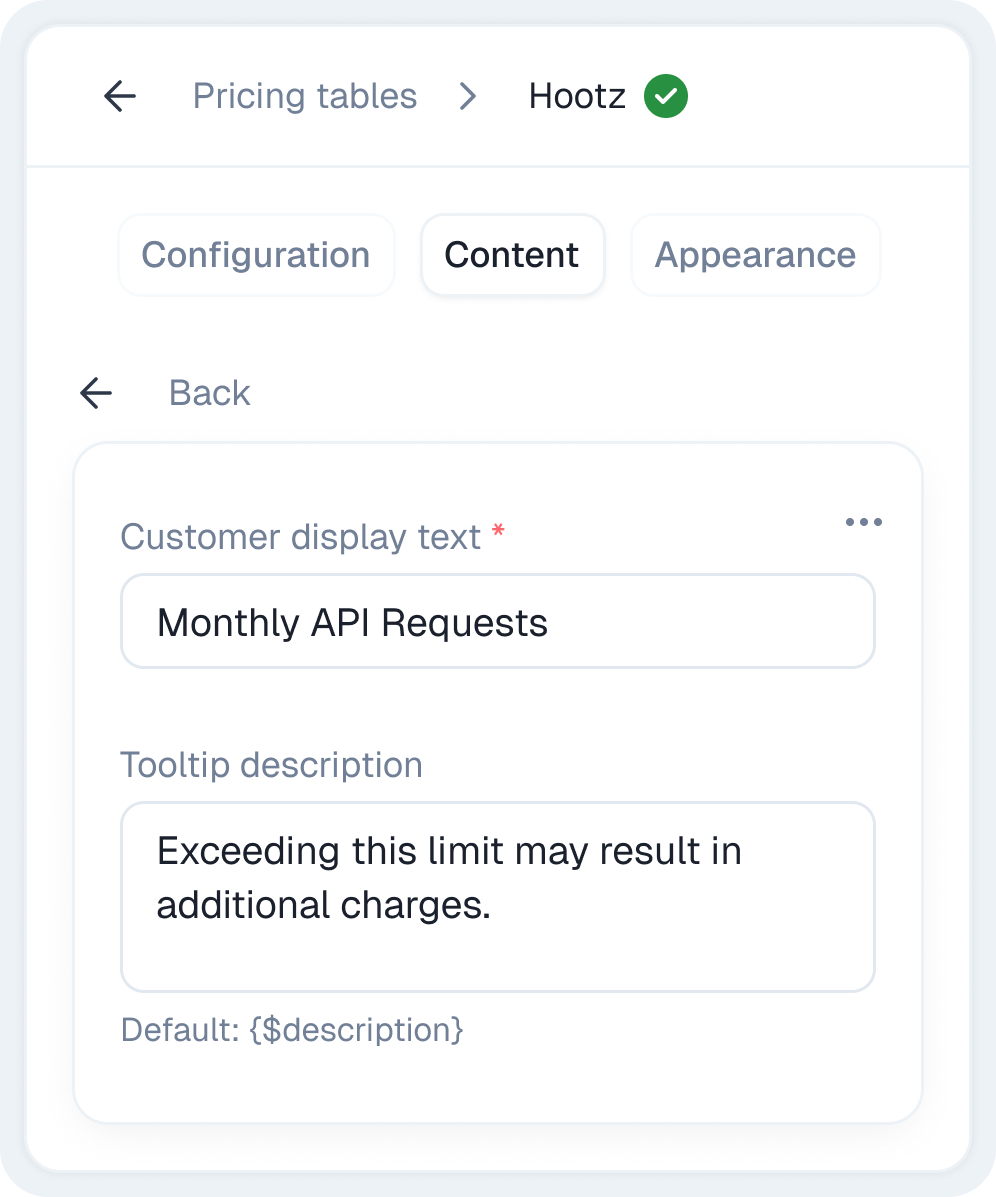The height and width of the screenshot is (1197, 996).
Task: Open the three-dot options menu
Action: [863, 522]
